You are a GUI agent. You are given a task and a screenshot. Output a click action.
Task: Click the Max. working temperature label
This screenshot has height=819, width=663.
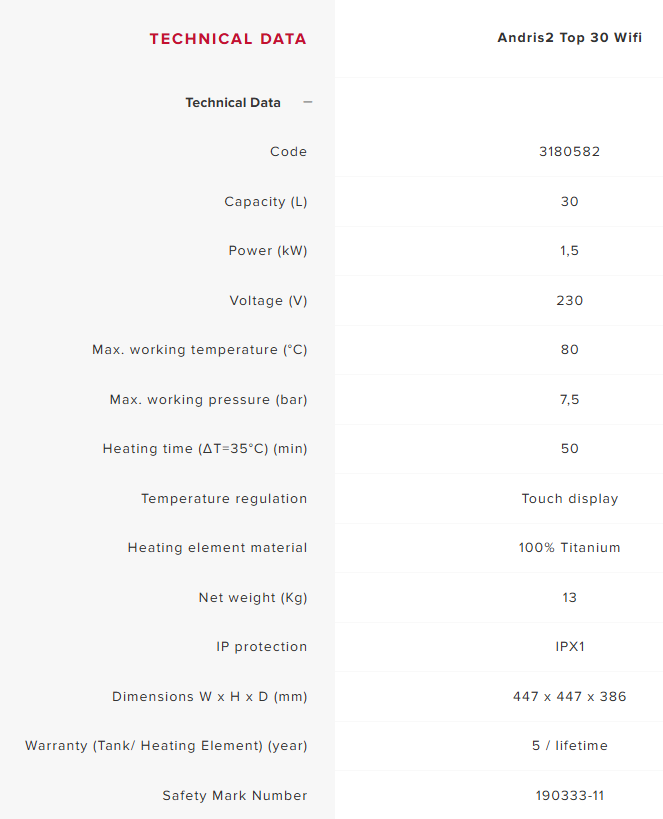point(199,350)
